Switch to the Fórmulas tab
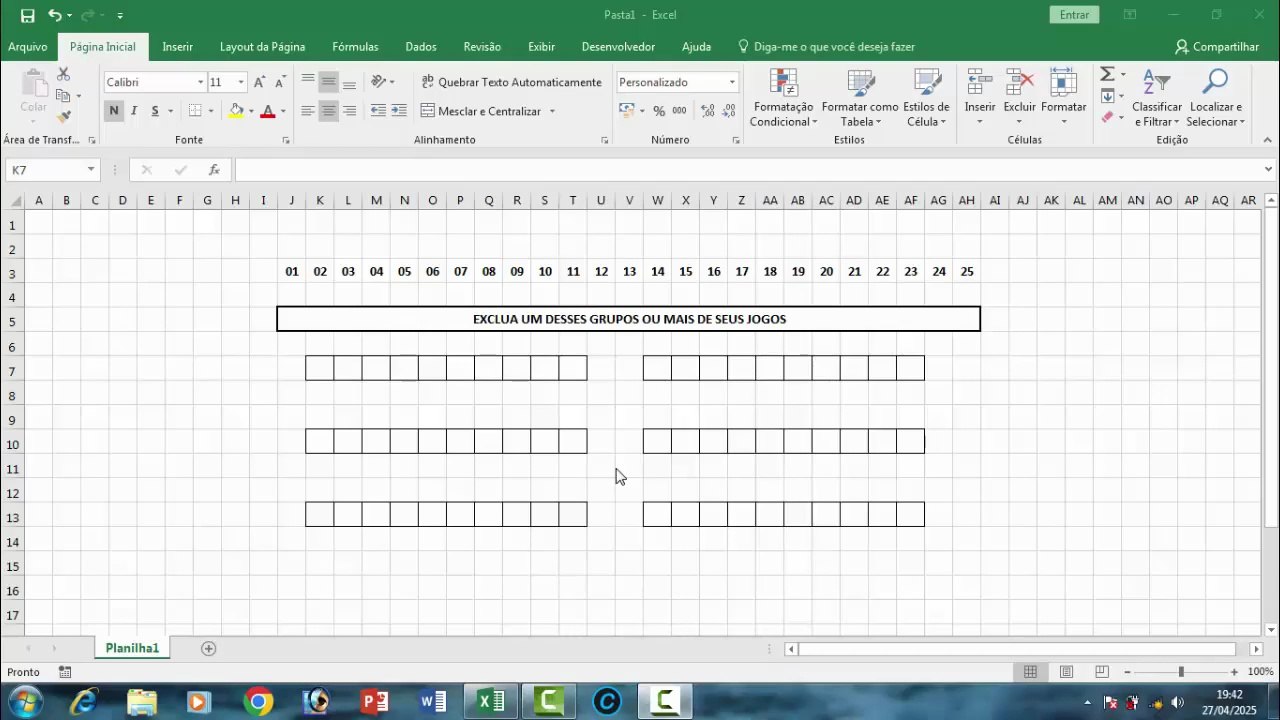 click(355, 47)
